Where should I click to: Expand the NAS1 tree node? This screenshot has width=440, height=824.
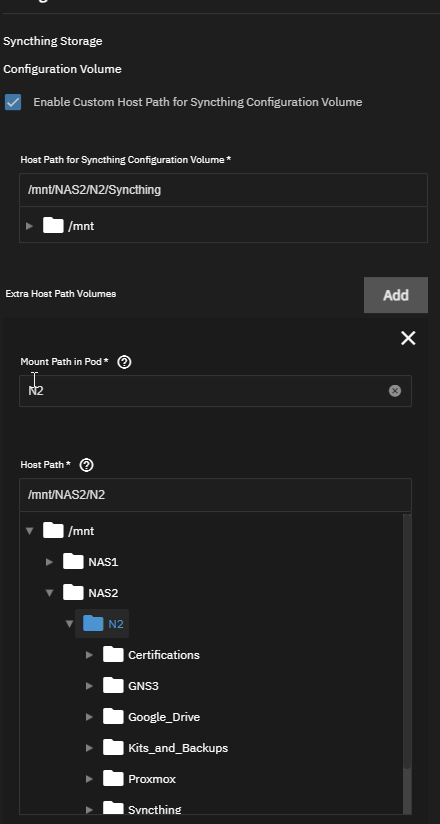(x=49, y=562)
